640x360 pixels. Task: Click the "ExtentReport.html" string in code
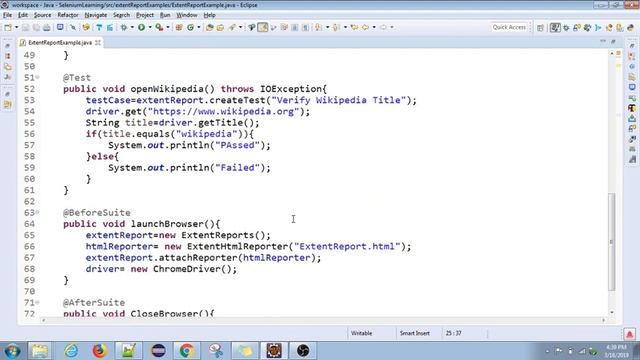click(347, 246)
